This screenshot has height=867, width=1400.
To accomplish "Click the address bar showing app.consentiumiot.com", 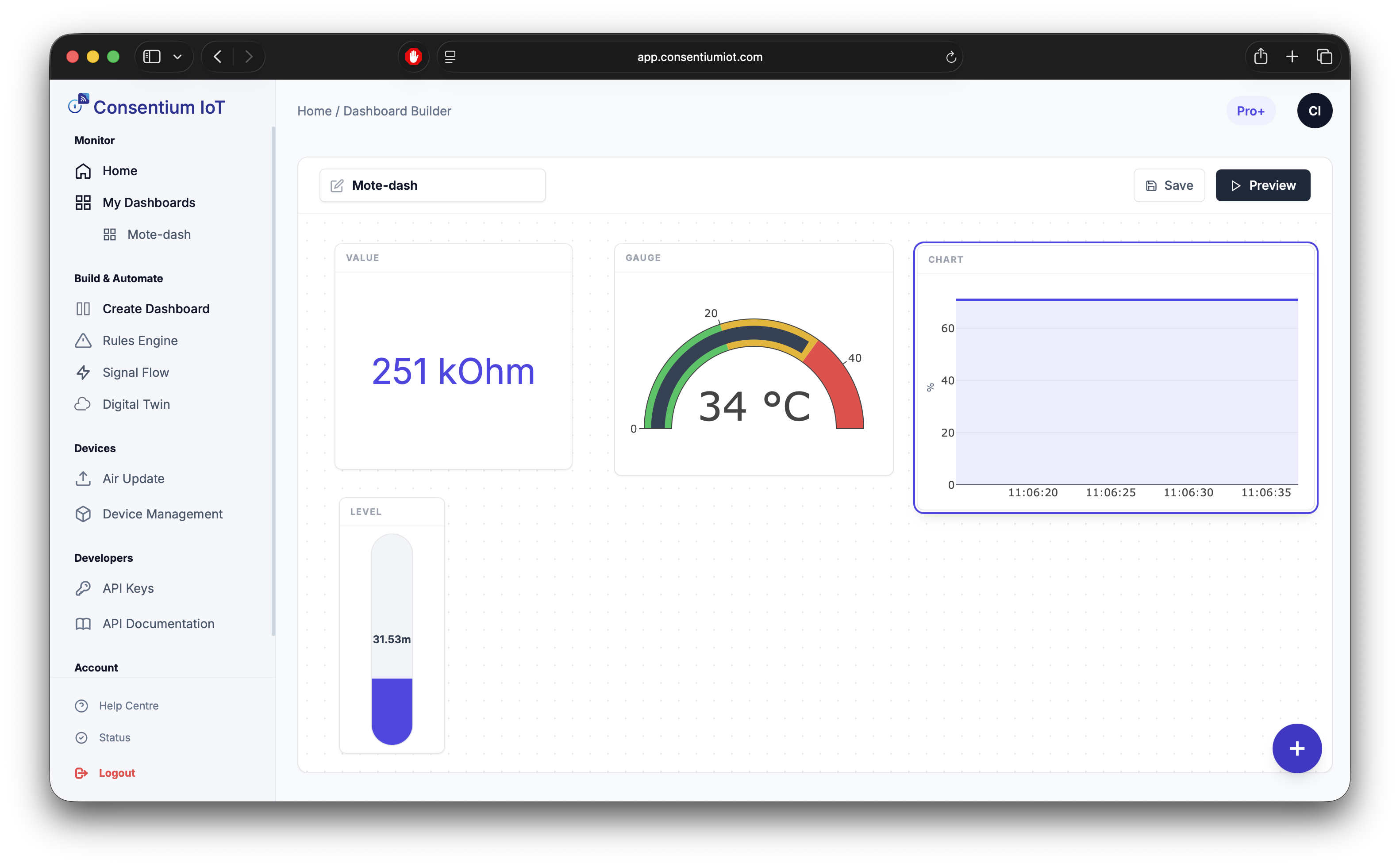I will [x=700, y=57].
